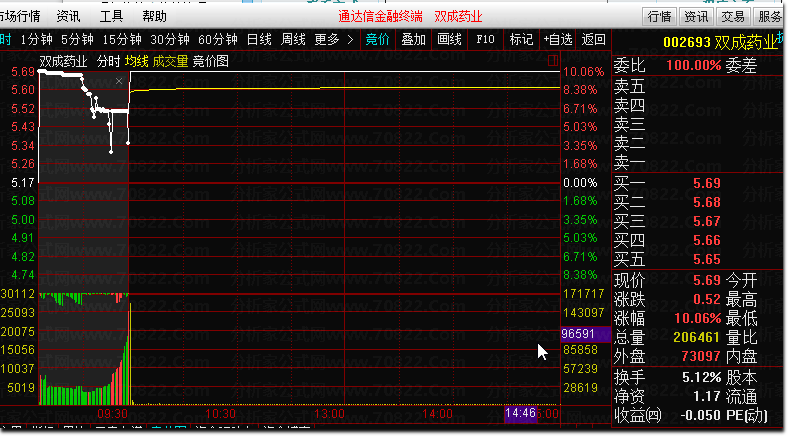
Task: Click the small red panel icon at chart top-right
Action: pyautogui.click(x=553, y=61)
